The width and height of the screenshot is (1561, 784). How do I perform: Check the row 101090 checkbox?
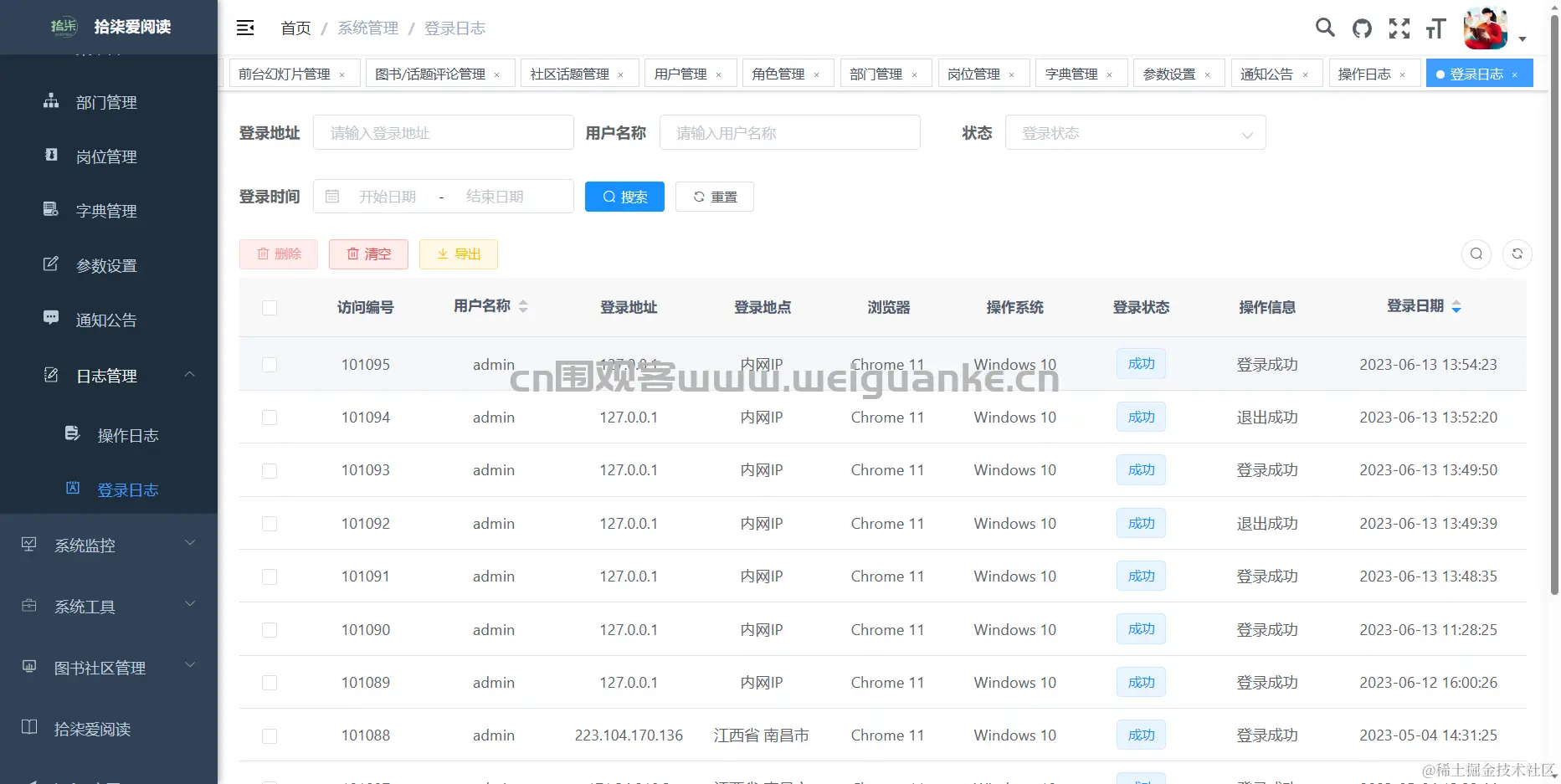[270, 630]
